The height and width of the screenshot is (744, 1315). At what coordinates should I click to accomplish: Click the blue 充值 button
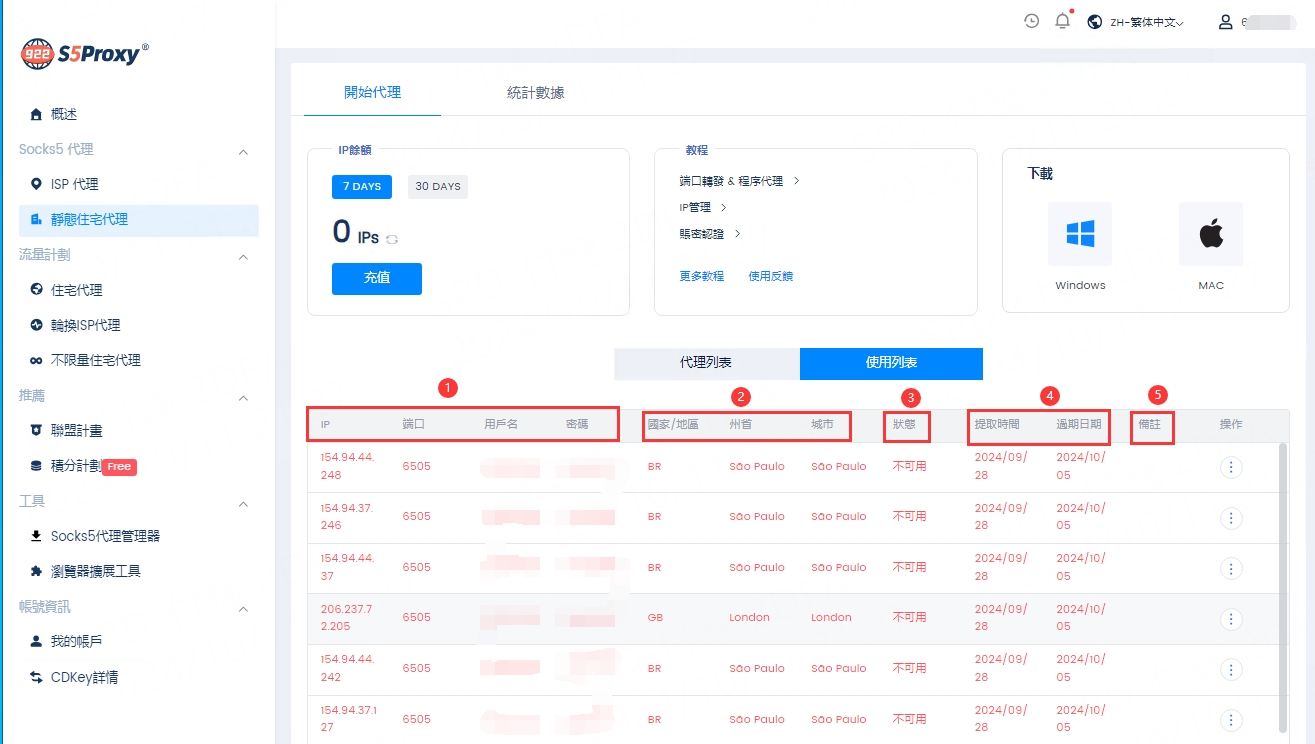377,279
